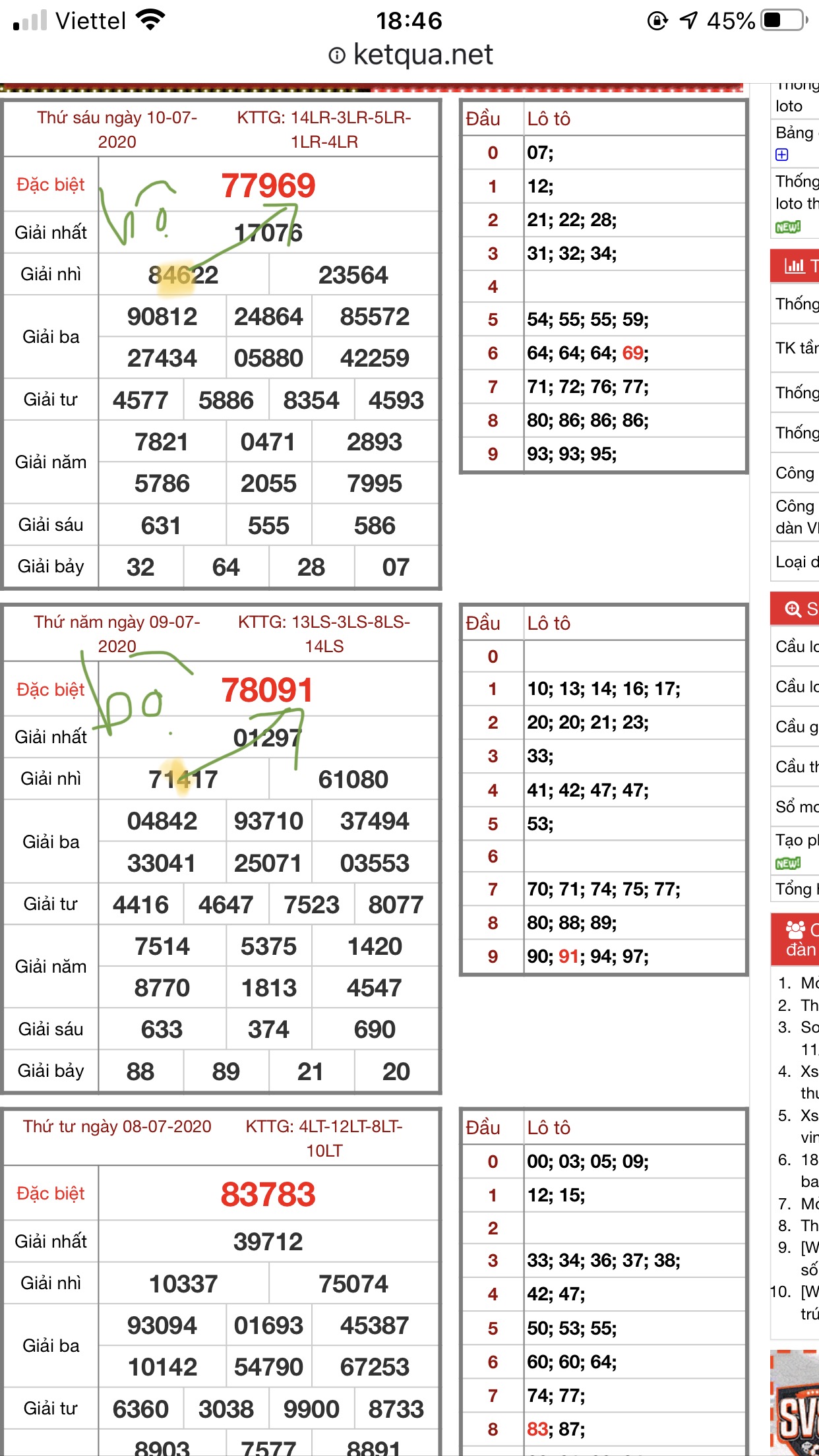Screen dimensions: 819x1456
Task: Tap the battery icon in status bar
Action: coord(785,20)
